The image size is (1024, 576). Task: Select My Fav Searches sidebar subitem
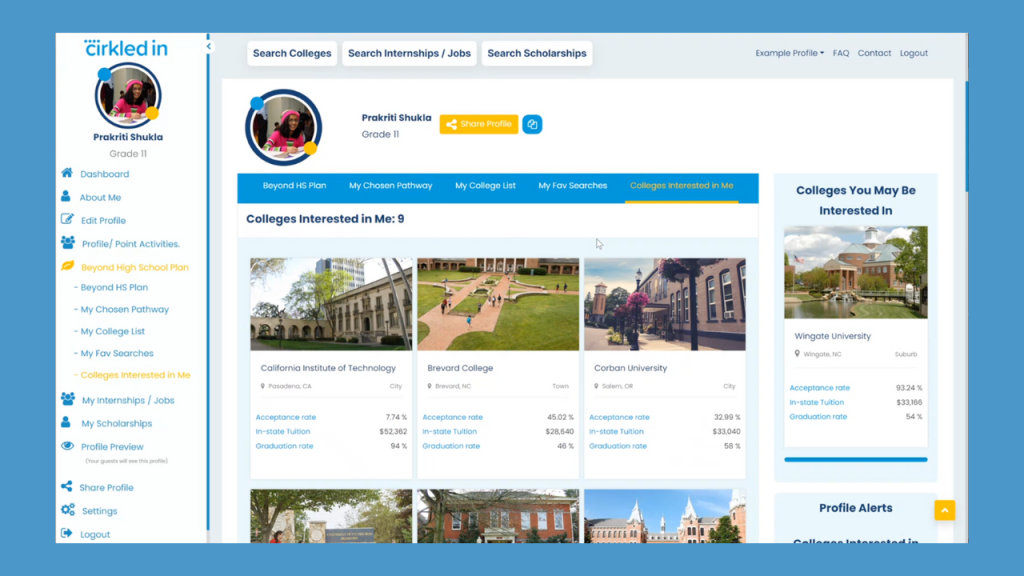pos(117,353)
